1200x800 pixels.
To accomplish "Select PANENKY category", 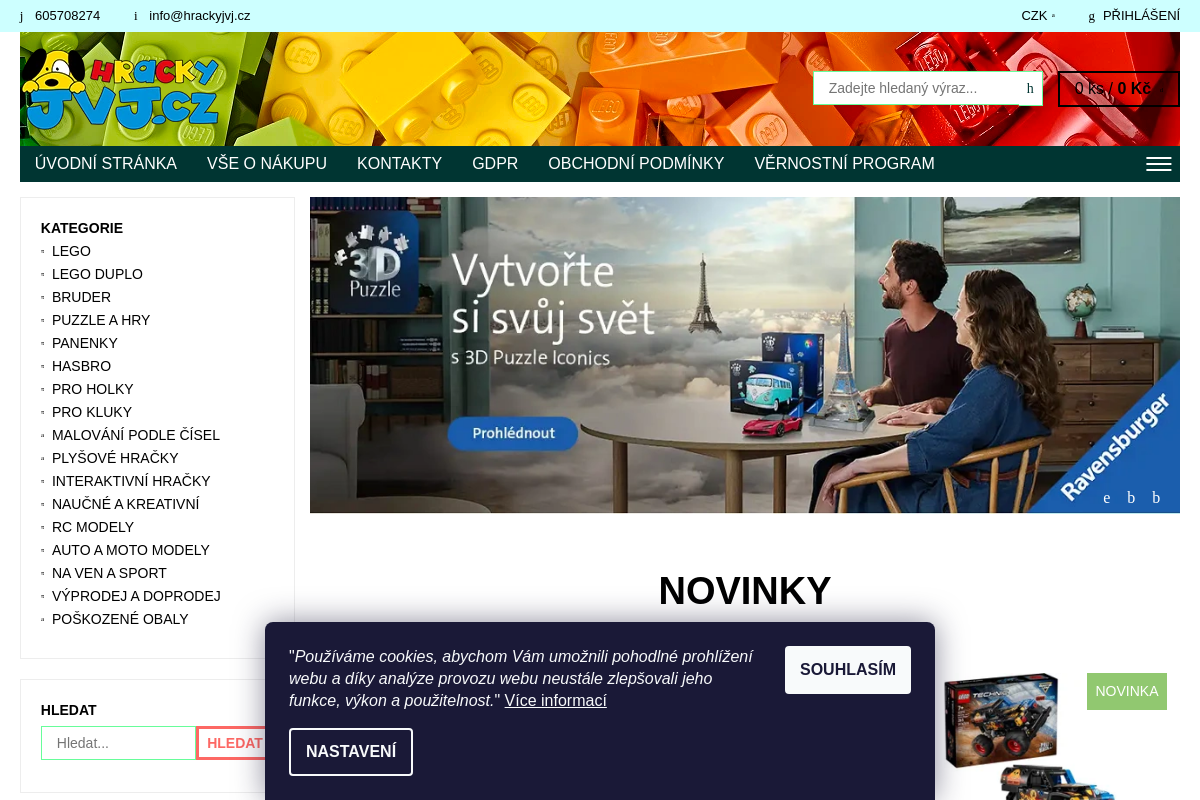I will tap(85, 343).
